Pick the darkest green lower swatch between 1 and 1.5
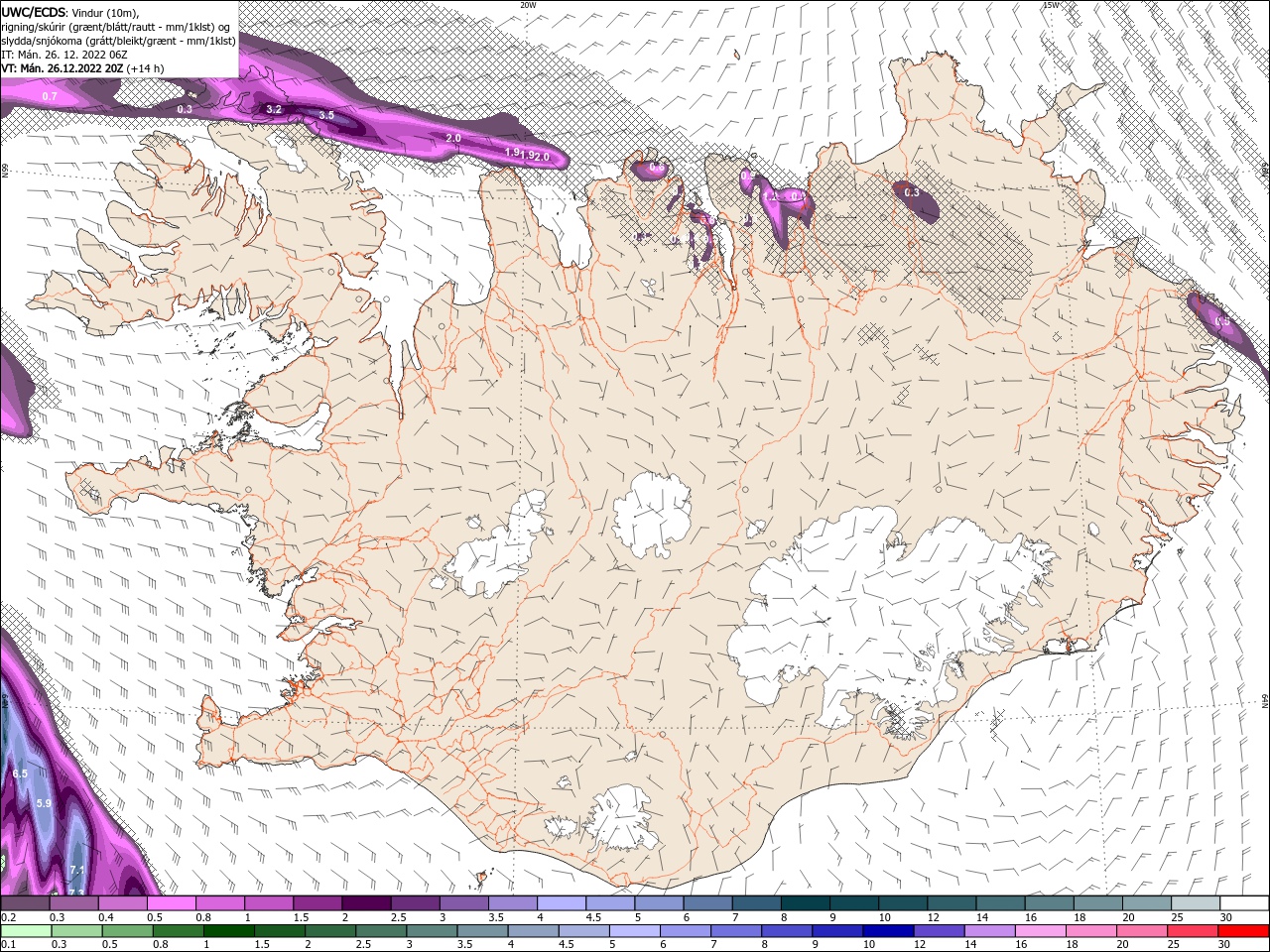This screenshot has height=952, width=1270. (228, 929)
